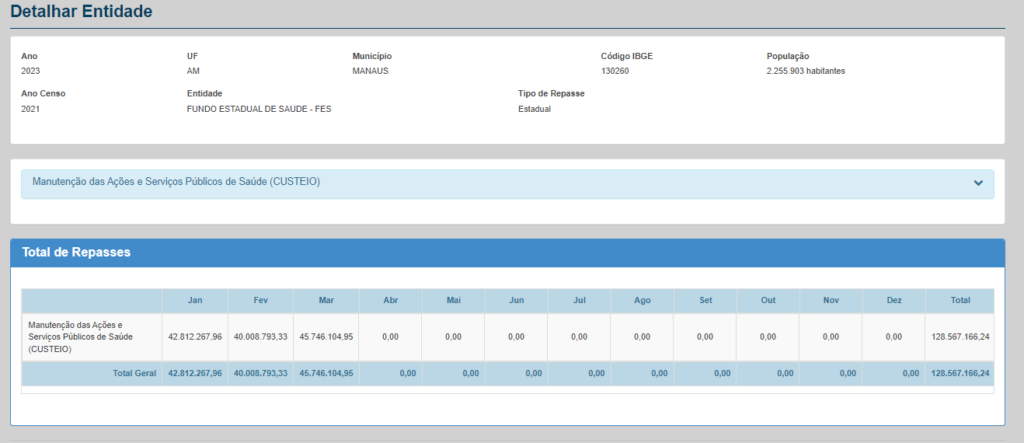Screen dimensions: 1024x443
Task: Click the CUSTEIO row total 128.567.166,24
Action: tap(959, 337)
